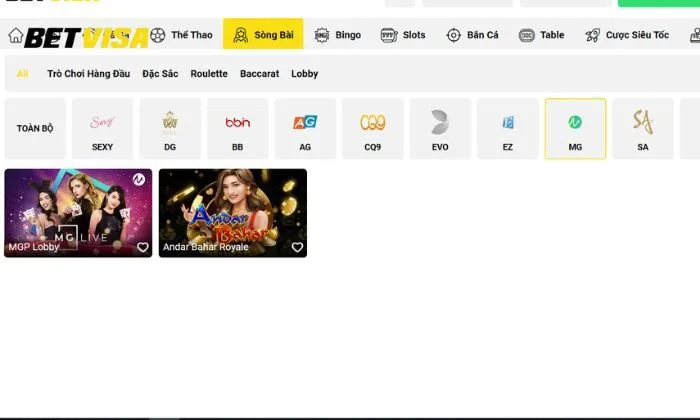Choose the BB (bbin) provider
The width and height of the screenshot is (700, 420).
pos(237,128)
